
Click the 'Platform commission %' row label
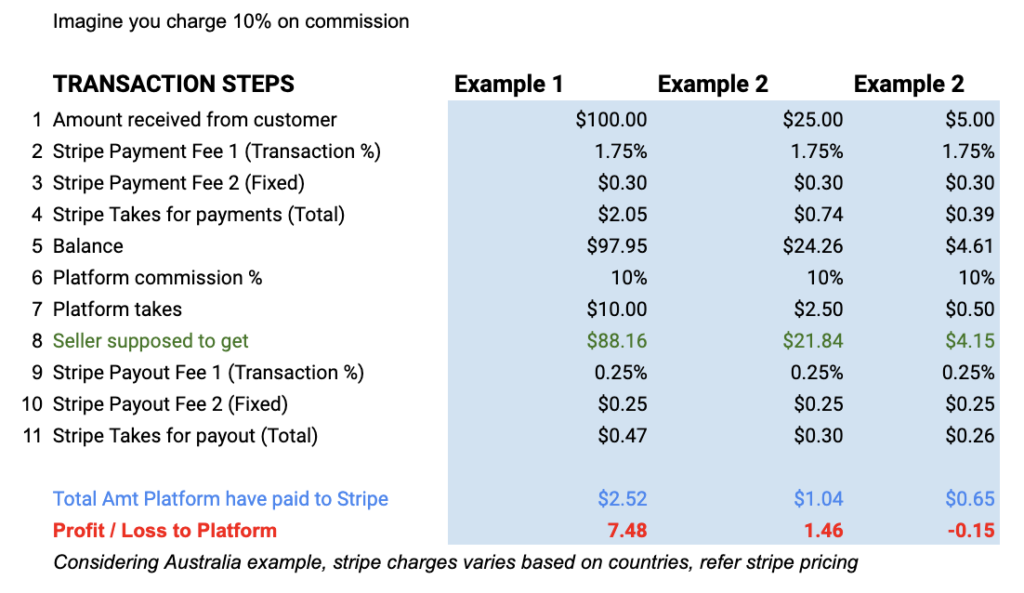point(157,278)
